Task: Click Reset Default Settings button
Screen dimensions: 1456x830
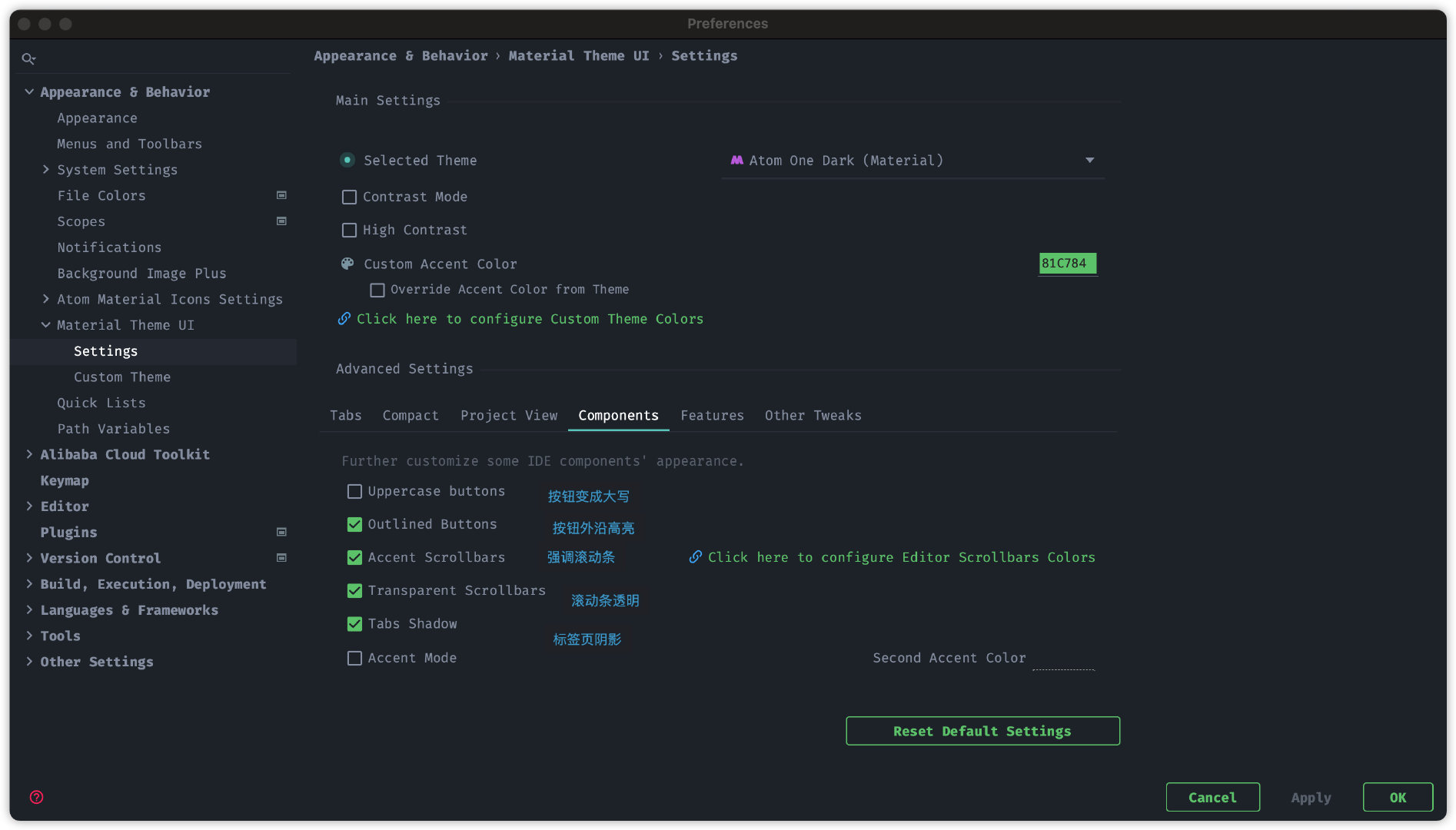Action: 982,731
